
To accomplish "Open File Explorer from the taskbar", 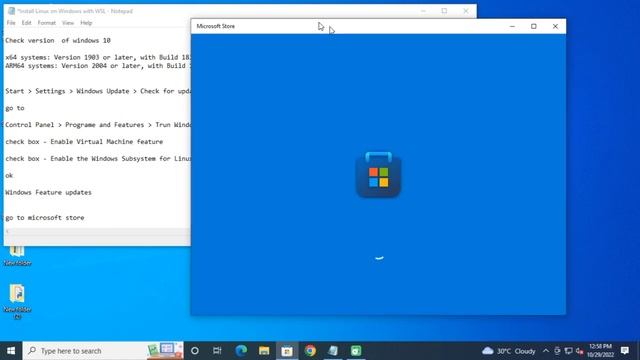I will point(264,351).
